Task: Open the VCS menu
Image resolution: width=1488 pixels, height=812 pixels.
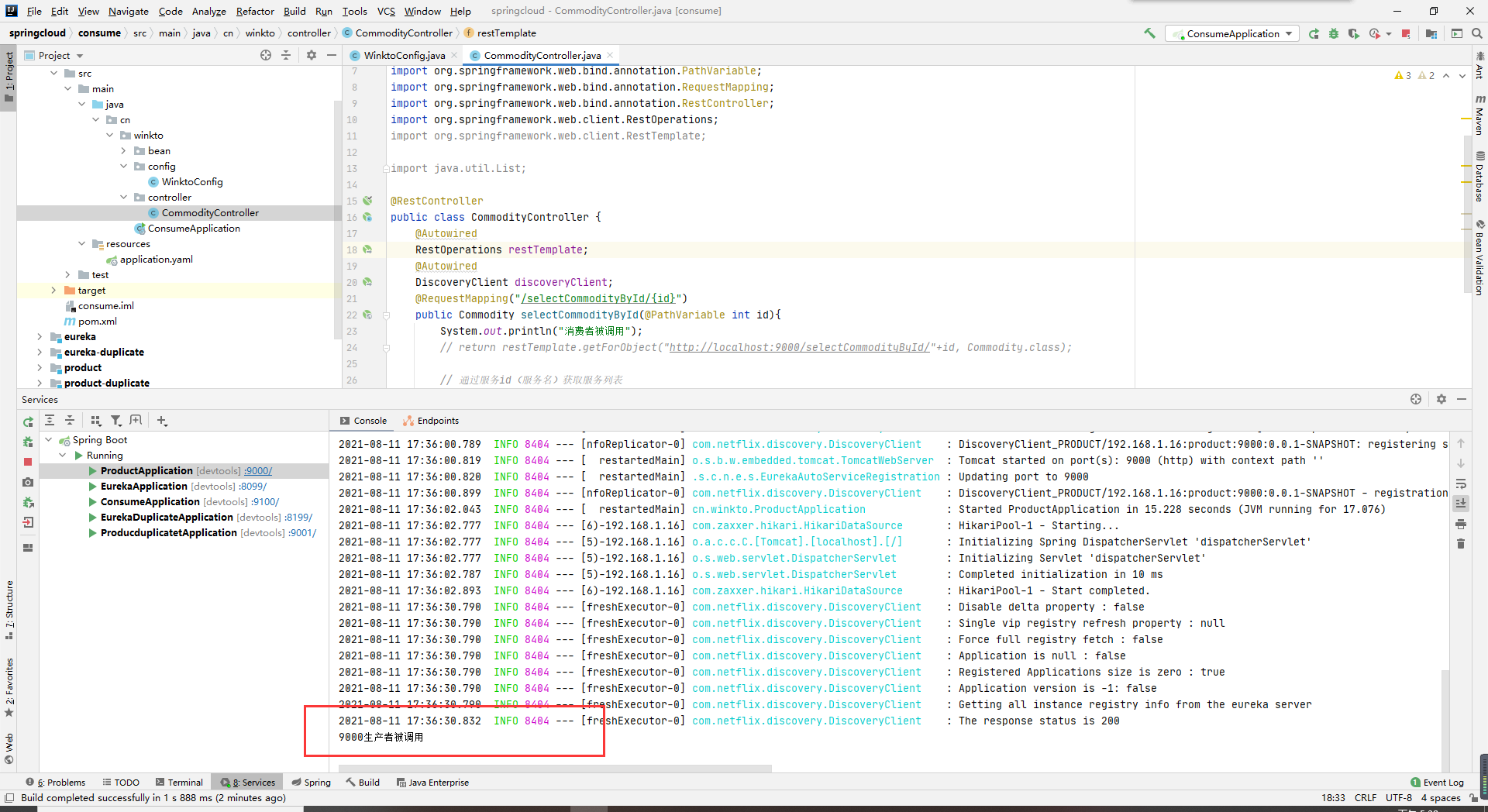Action: pos(386,11)
